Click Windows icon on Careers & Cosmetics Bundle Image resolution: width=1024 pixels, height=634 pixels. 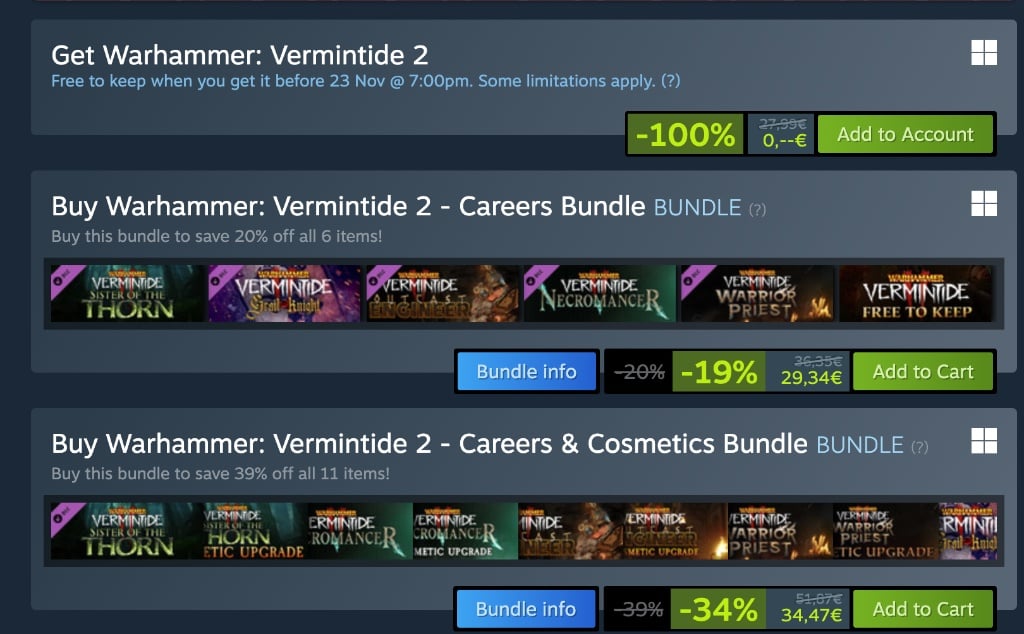pos(984,441)
